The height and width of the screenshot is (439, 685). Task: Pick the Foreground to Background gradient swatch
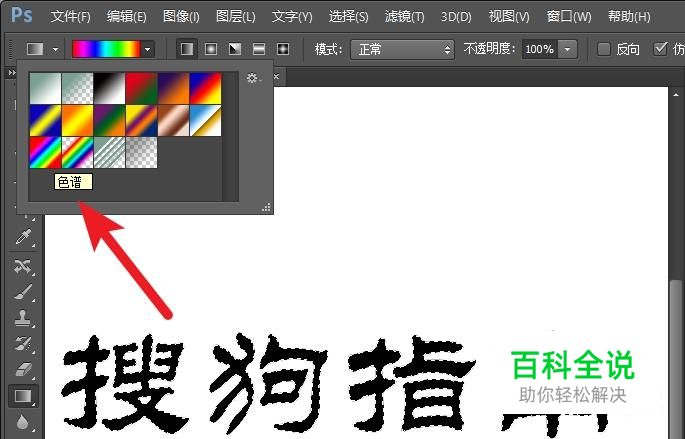45,89
